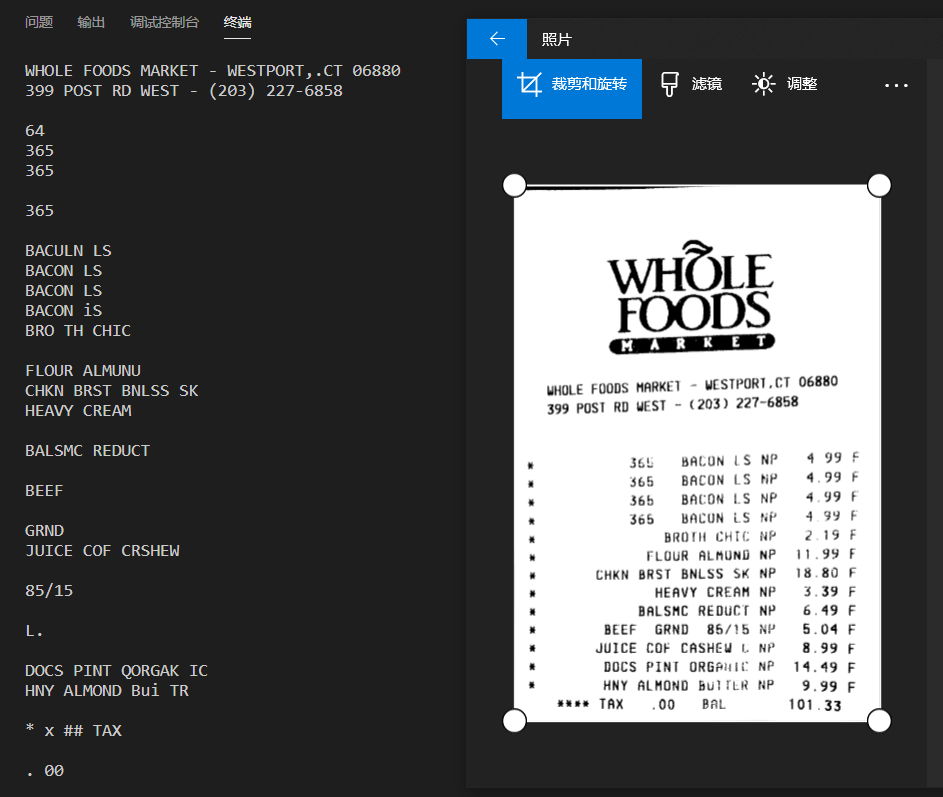The image size is (943, 797).
Task: Switch to the 输出 tab
Action: coord(91,22)
